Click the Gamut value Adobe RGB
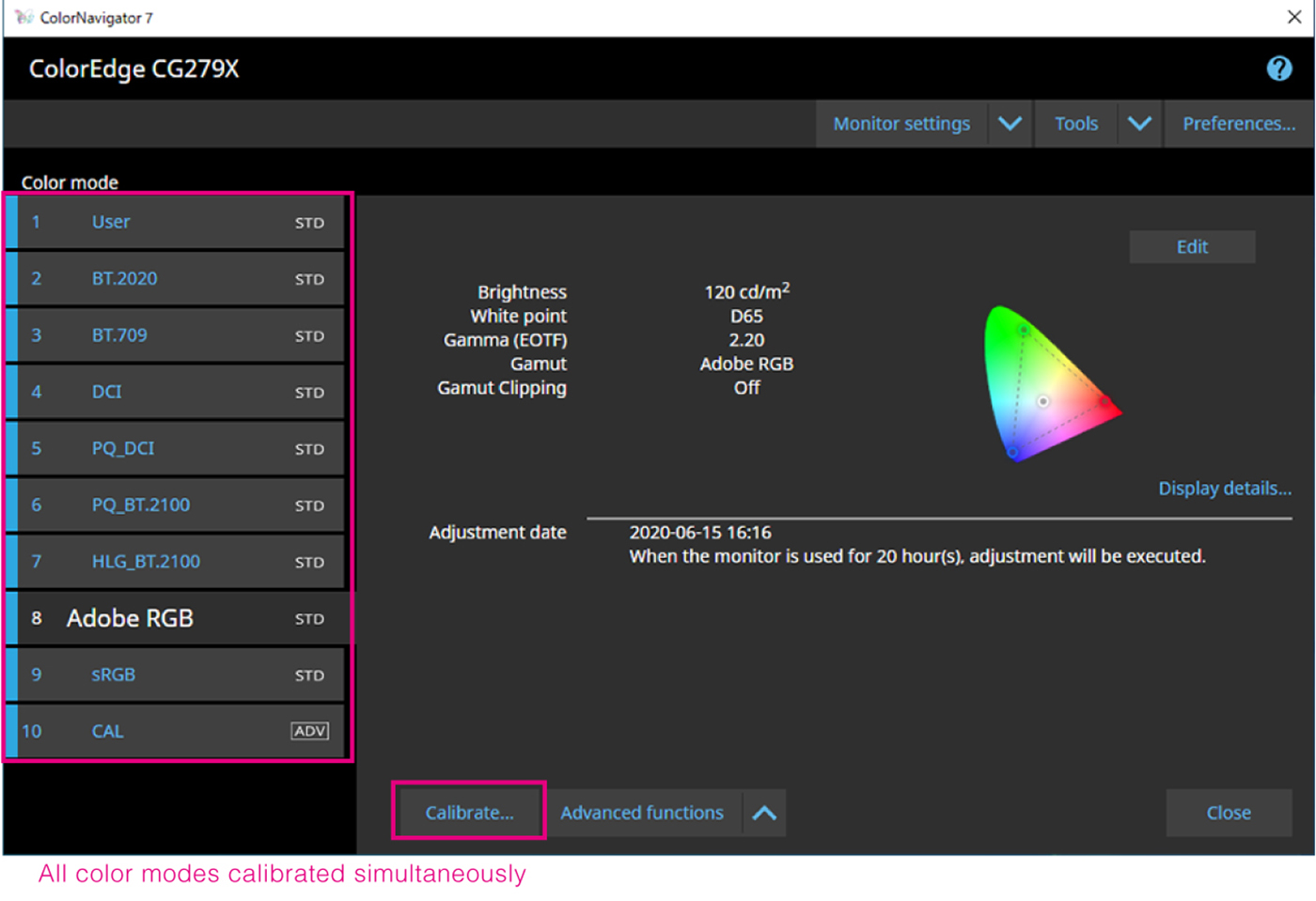Viewport: 1316px width, 901px height. click(x=746, y=365)
